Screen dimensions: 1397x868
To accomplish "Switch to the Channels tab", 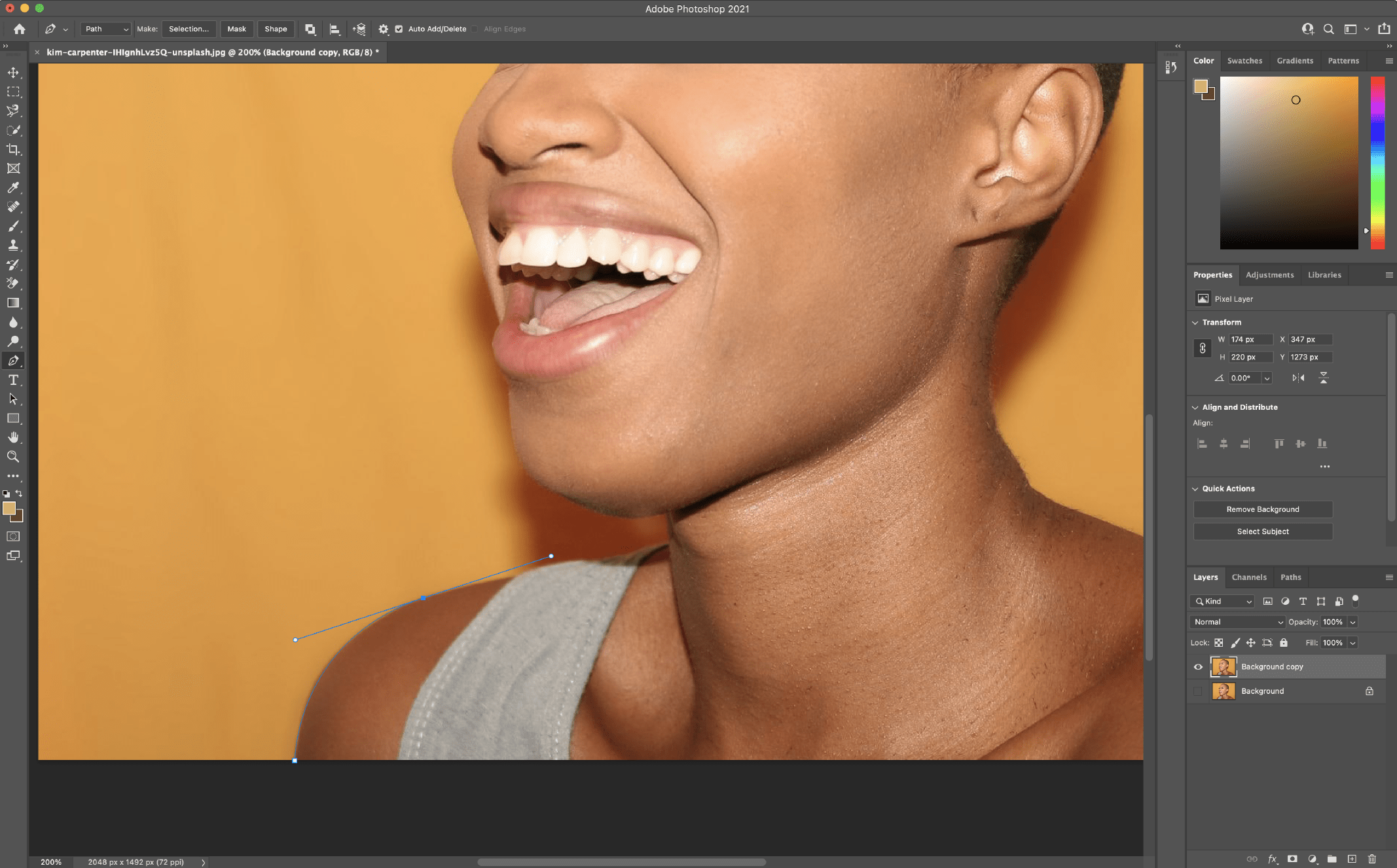I will tap(1248, 576).
